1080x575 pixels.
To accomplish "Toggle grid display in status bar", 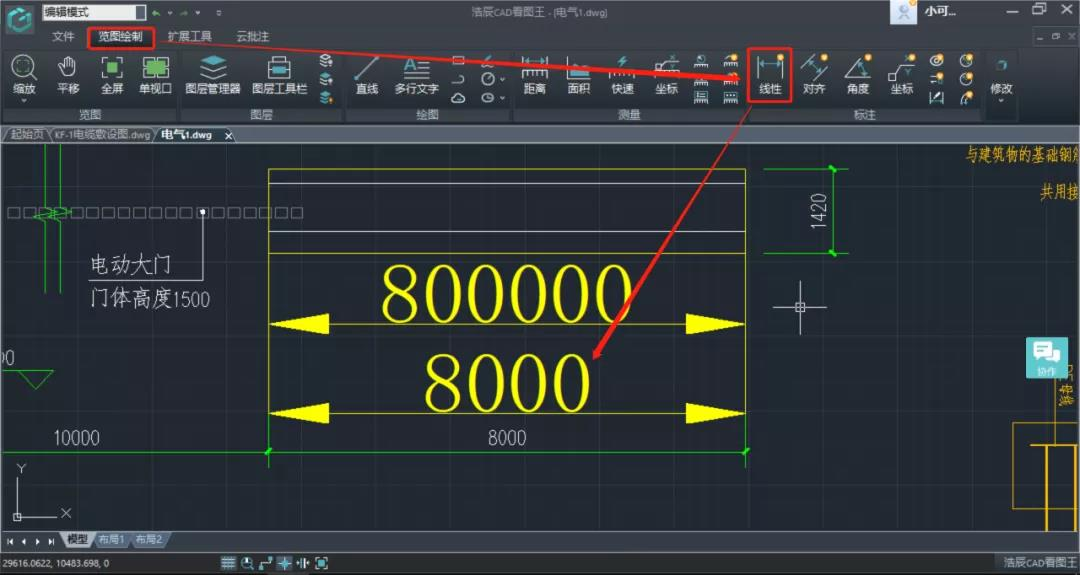I will coord(229,563).
